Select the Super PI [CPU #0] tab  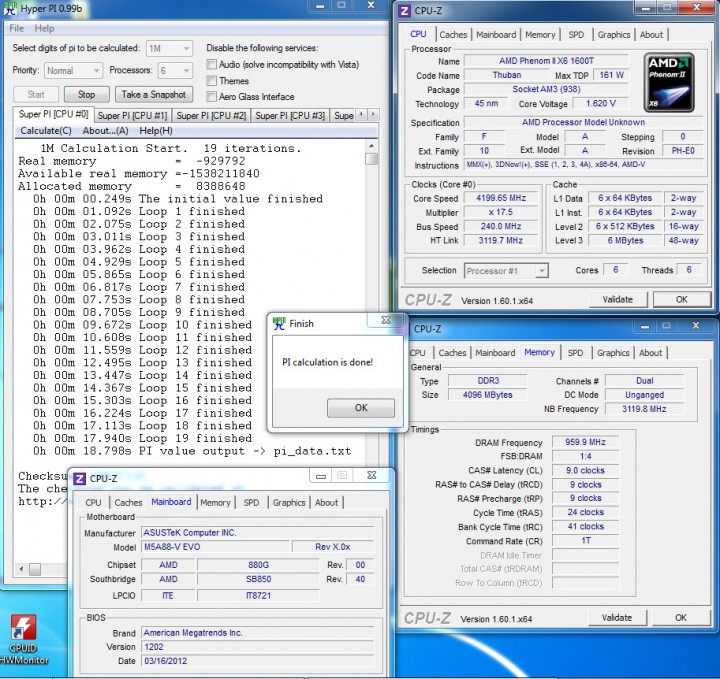click(53, 114)
